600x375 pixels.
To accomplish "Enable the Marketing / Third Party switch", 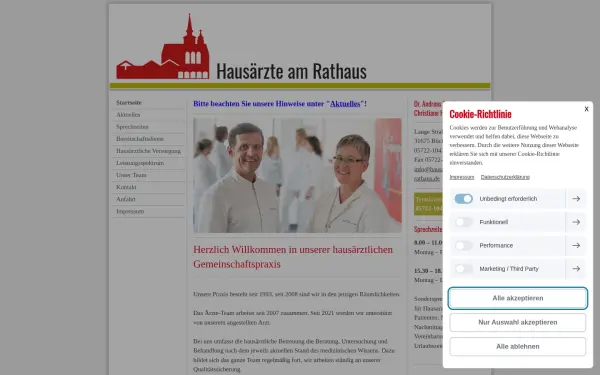I will pyautogui.click(x=463, y=269).
